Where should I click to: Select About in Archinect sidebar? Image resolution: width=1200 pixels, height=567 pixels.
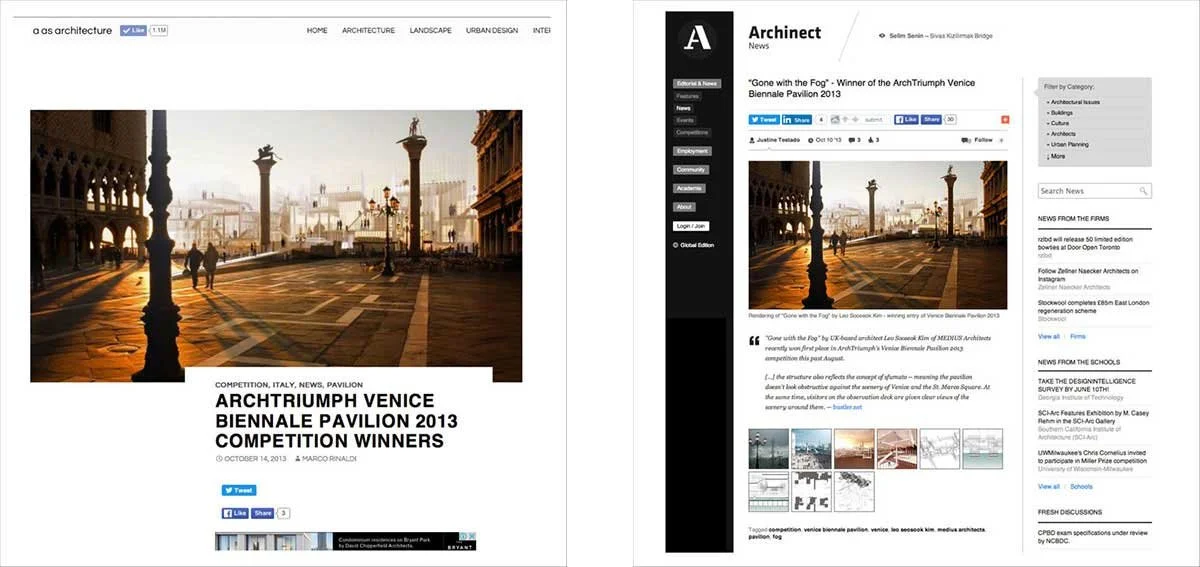(684, 207)
